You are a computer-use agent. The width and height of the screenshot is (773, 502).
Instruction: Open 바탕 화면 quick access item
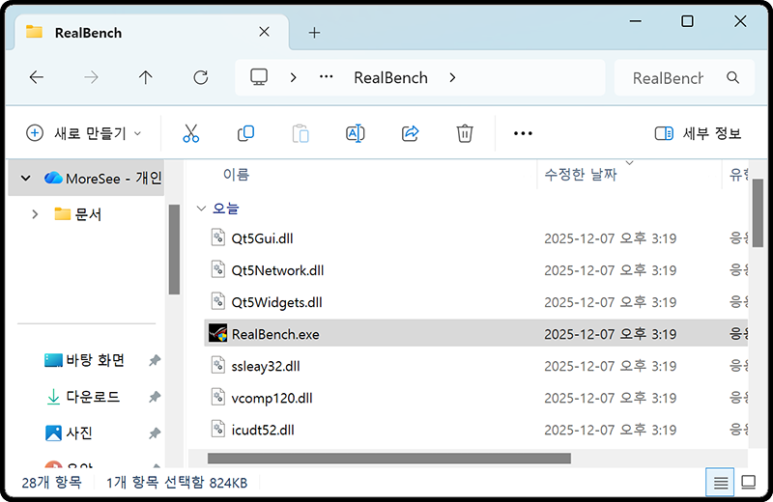84,360
